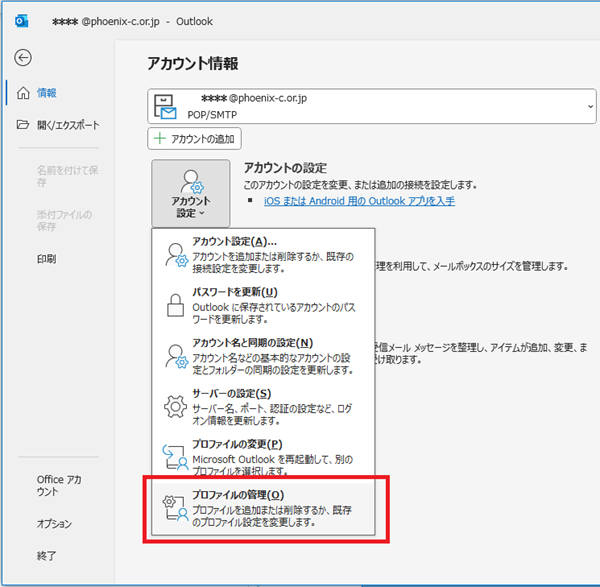Image resolution: width=600 pixels, height=587 pixels.
Task: Open the iOS または Android 用 Outlook link
Action: click(359, 201)
